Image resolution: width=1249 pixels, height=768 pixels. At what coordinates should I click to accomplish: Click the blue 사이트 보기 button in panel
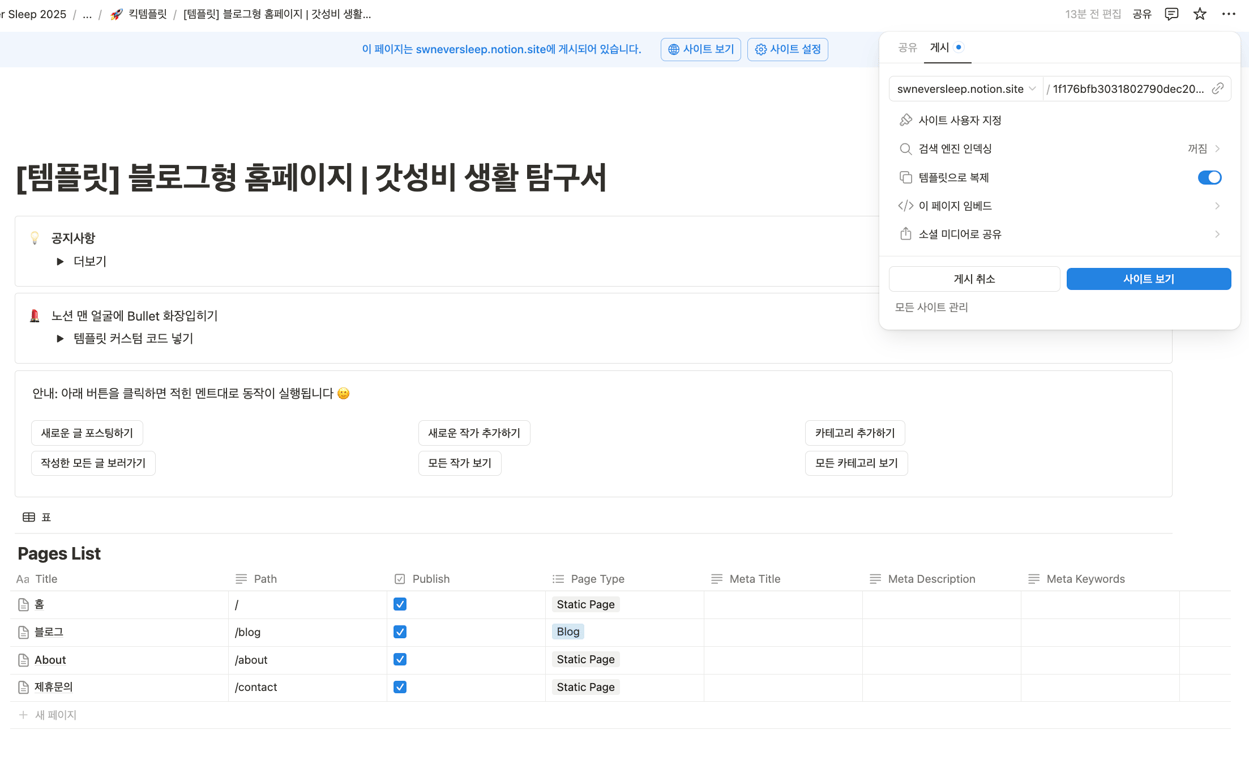click(1148, 279)
